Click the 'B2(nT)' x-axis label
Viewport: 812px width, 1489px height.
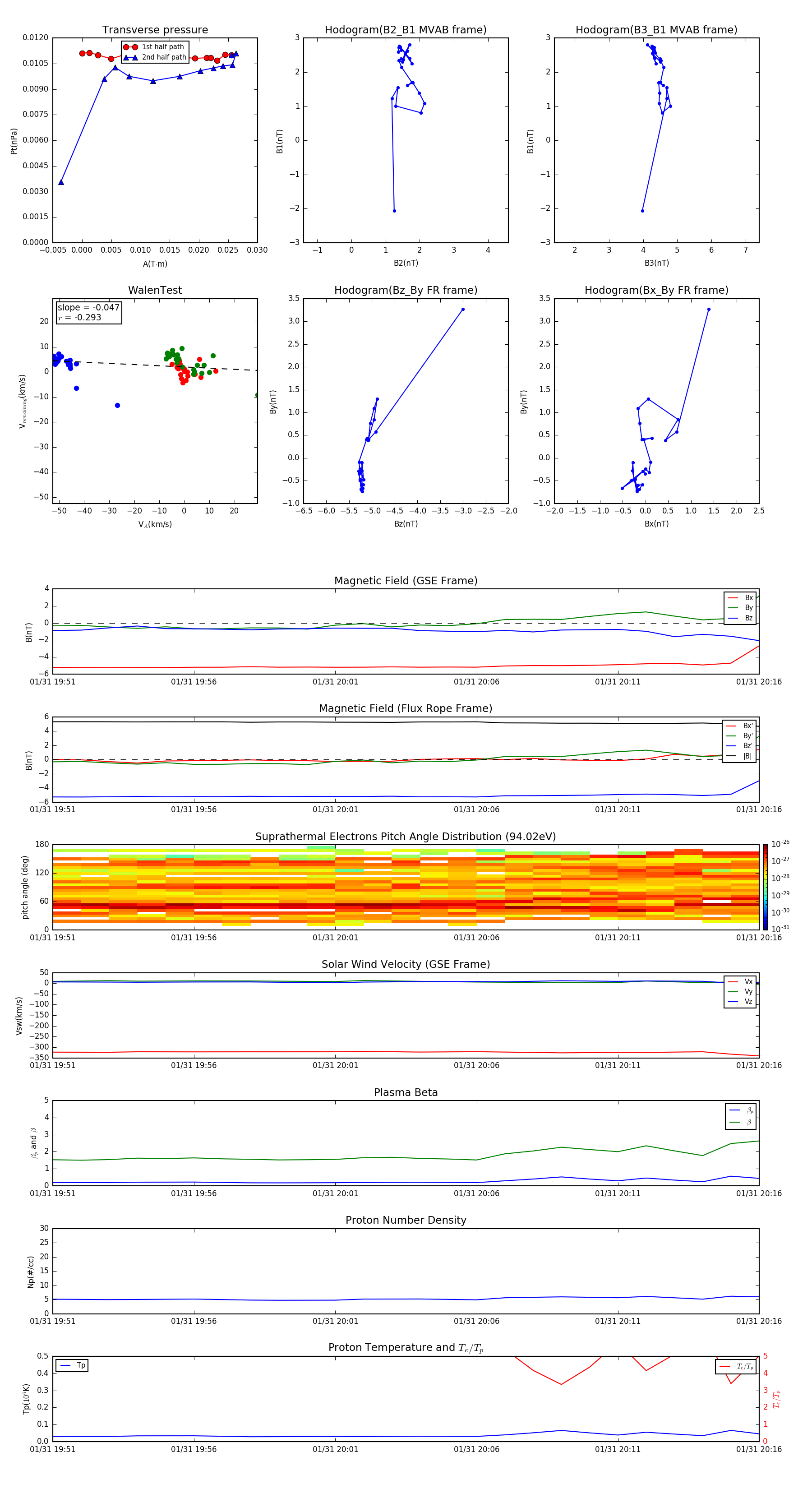[x=406, y=263]
